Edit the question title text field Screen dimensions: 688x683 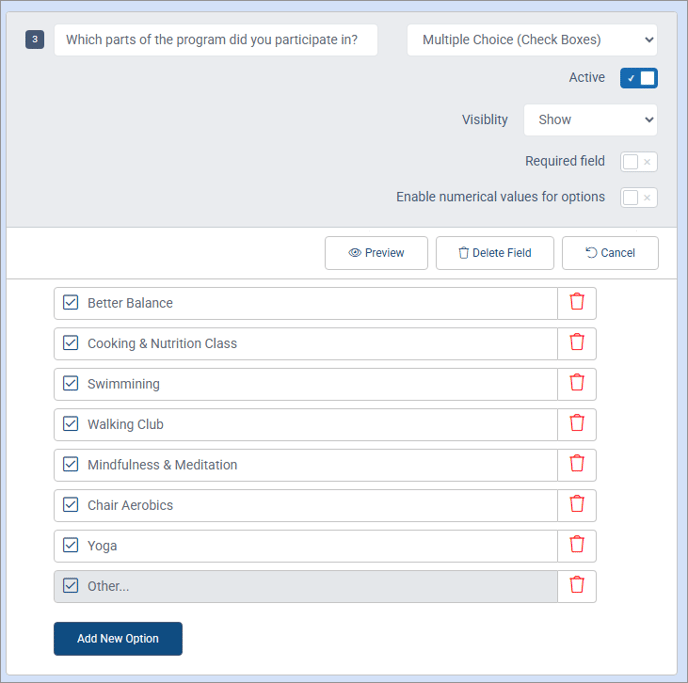(x=216, y=40)
